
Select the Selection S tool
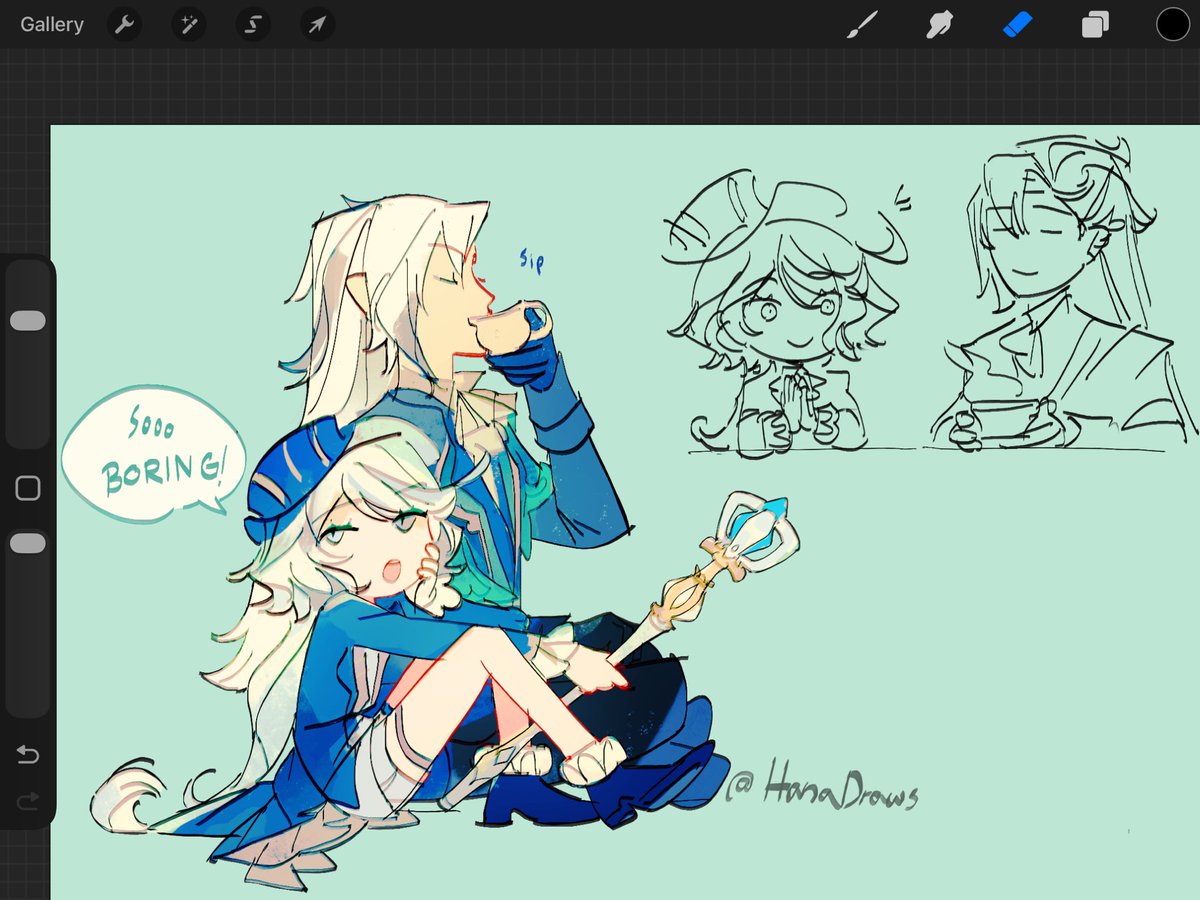(252, 25)
